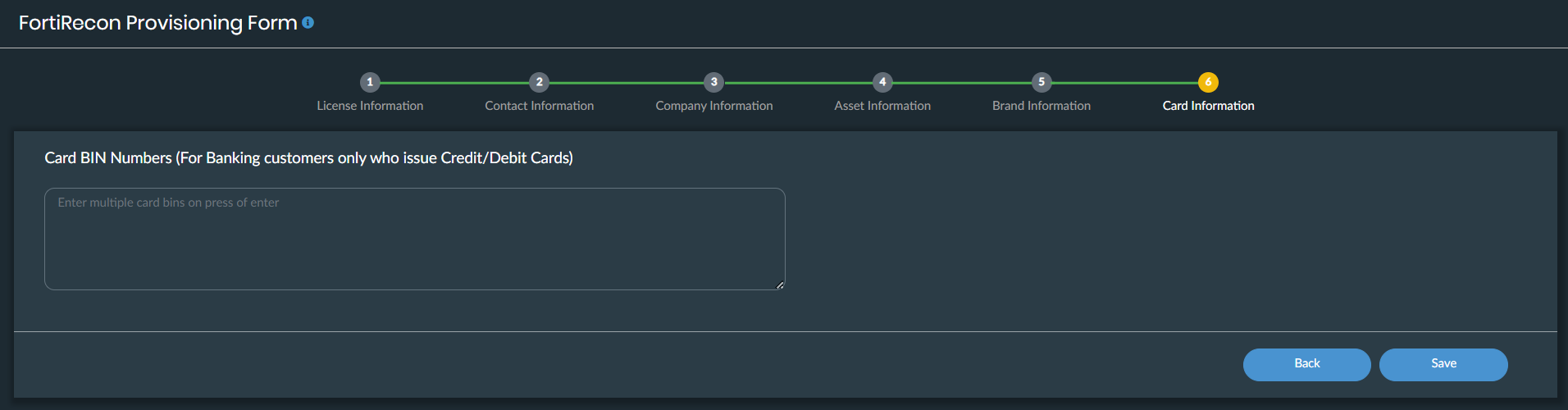Click the step 3 circle
Image resolution: width=1568 pixels, height=410 pixels.
click(x=713, y=82)
